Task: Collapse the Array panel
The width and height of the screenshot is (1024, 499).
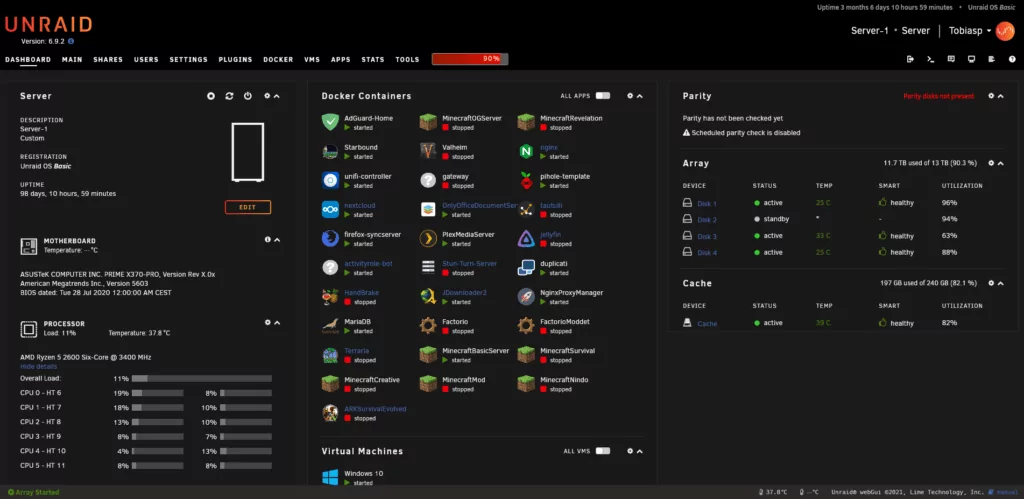Action: [1000, 163]
